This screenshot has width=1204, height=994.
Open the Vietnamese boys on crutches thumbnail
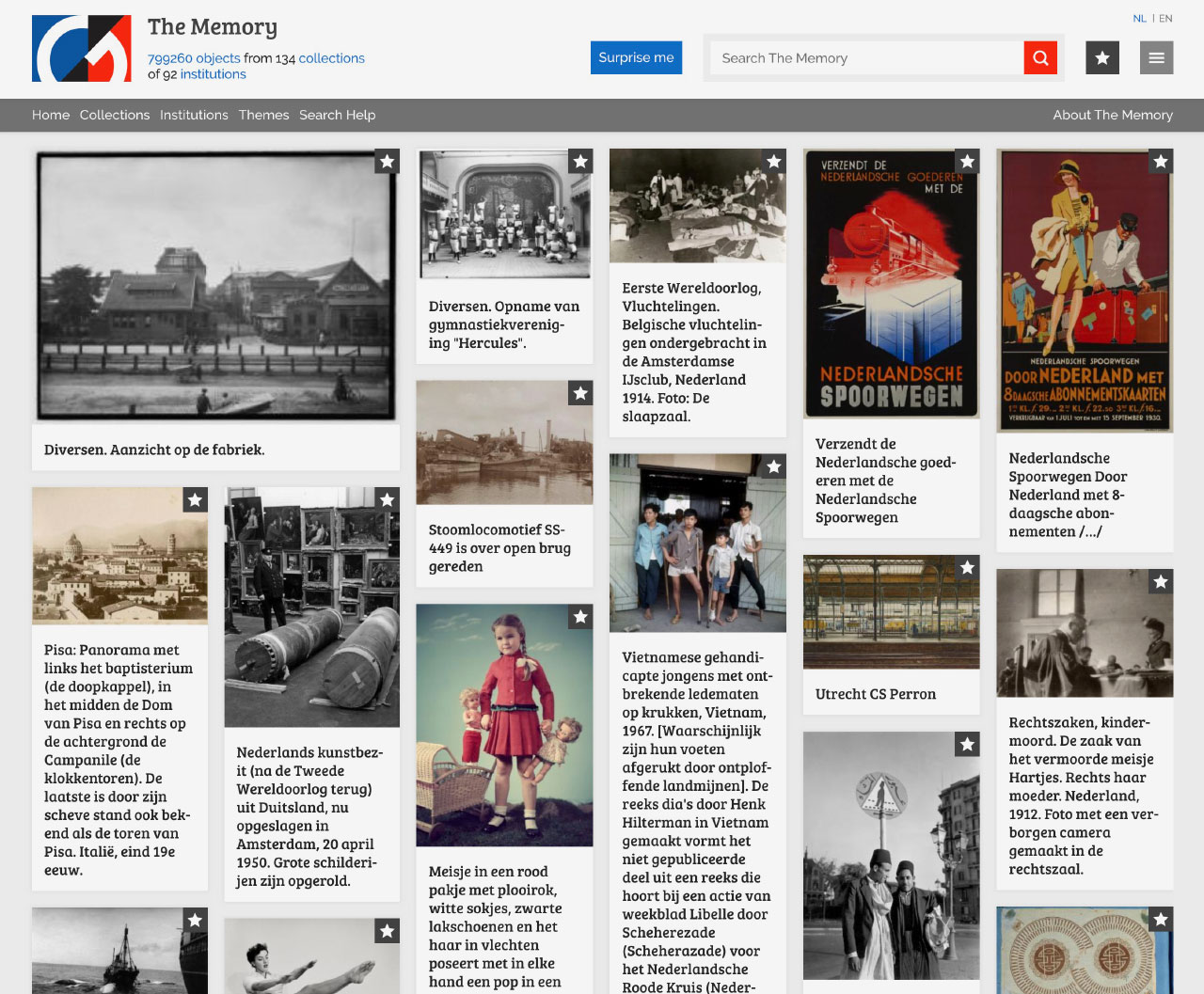pos(698,543)
